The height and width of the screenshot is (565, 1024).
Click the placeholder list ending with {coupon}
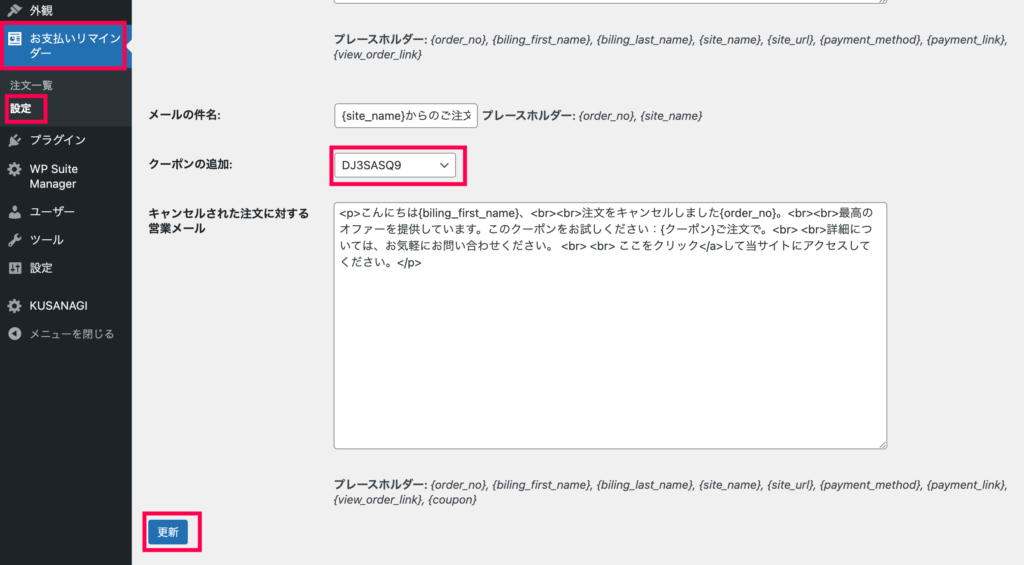[x=671, y=492]
